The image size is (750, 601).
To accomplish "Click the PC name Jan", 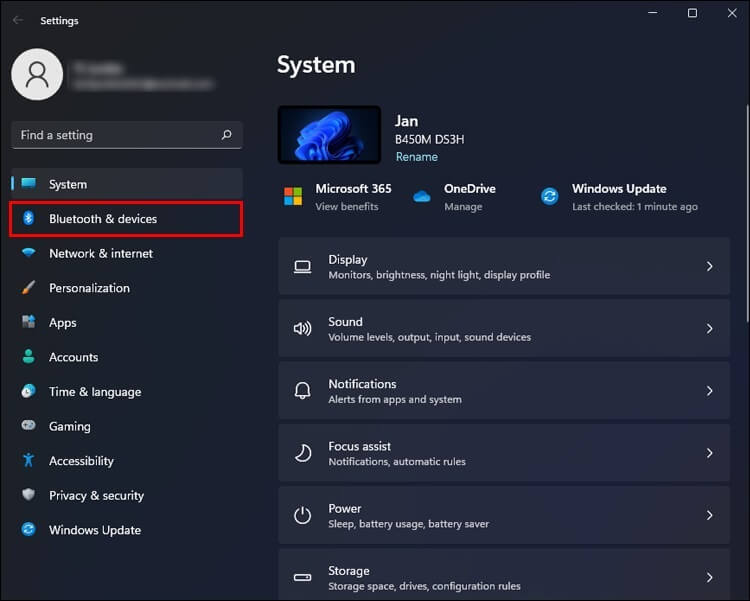I will (407, 121).
